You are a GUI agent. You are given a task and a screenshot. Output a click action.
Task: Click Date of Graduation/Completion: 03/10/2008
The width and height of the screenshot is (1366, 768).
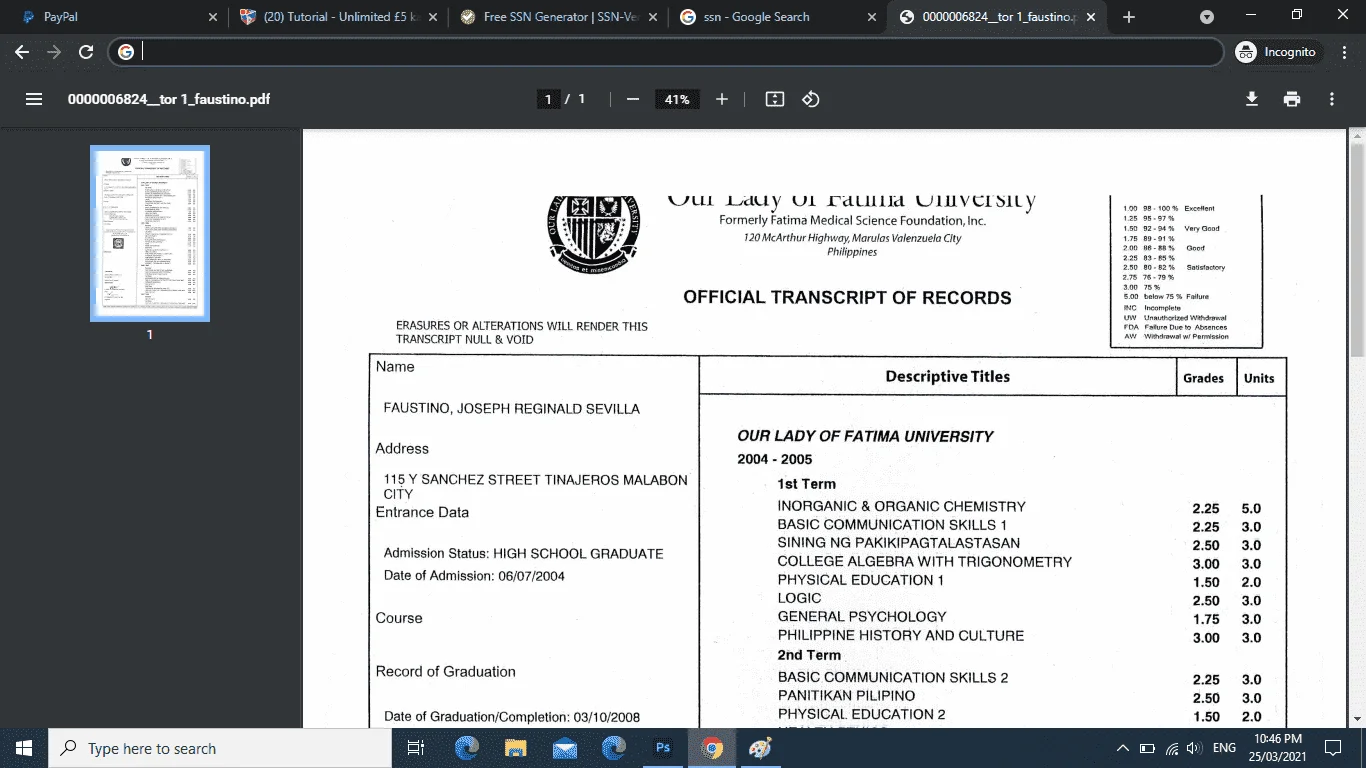coord(512,716)
